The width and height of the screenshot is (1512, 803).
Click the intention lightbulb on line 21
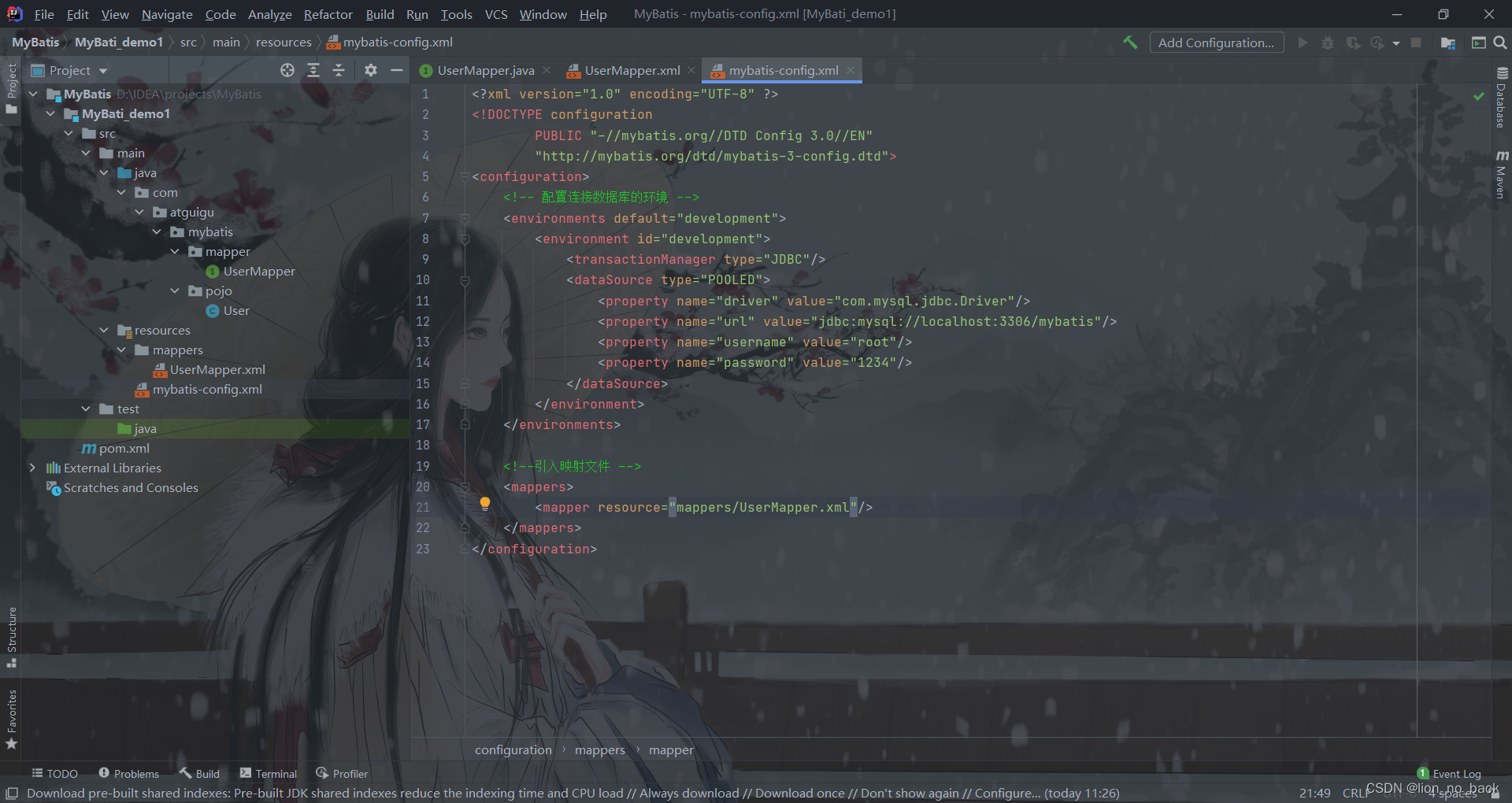pos(485,504)
